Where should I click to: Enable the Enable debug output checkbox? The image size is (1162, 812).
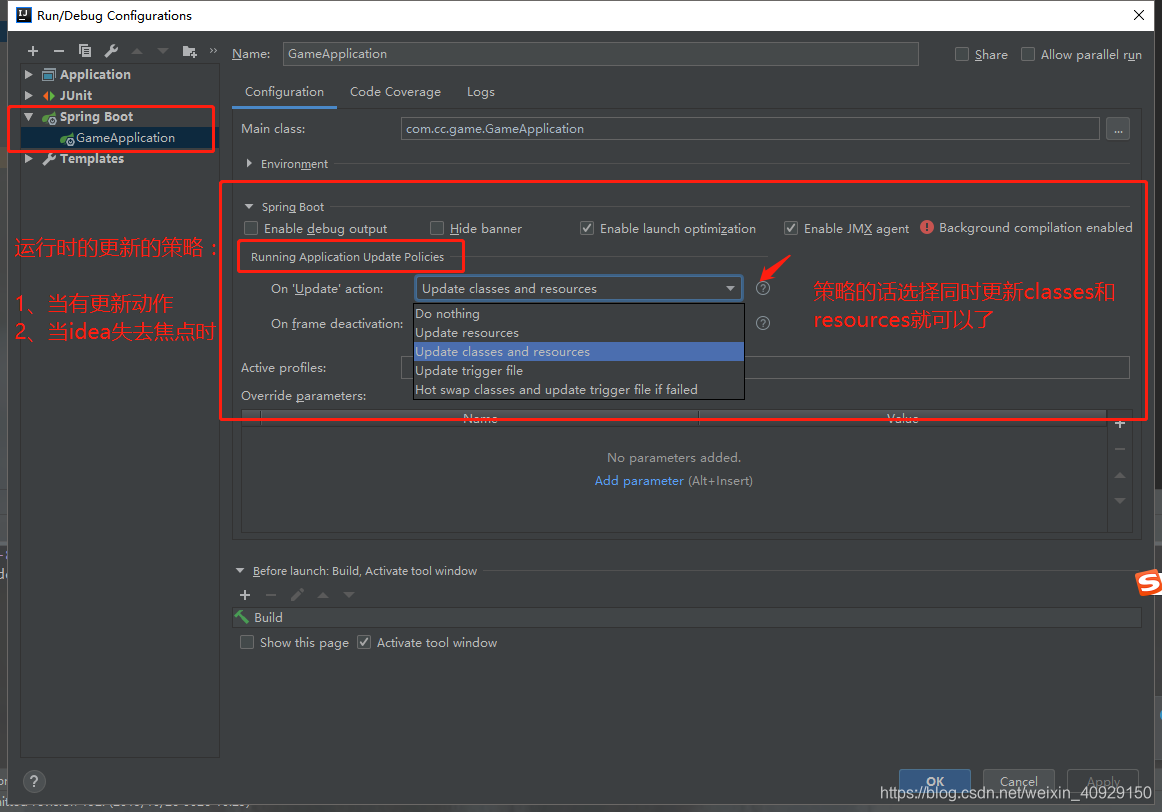click(250, 228)
